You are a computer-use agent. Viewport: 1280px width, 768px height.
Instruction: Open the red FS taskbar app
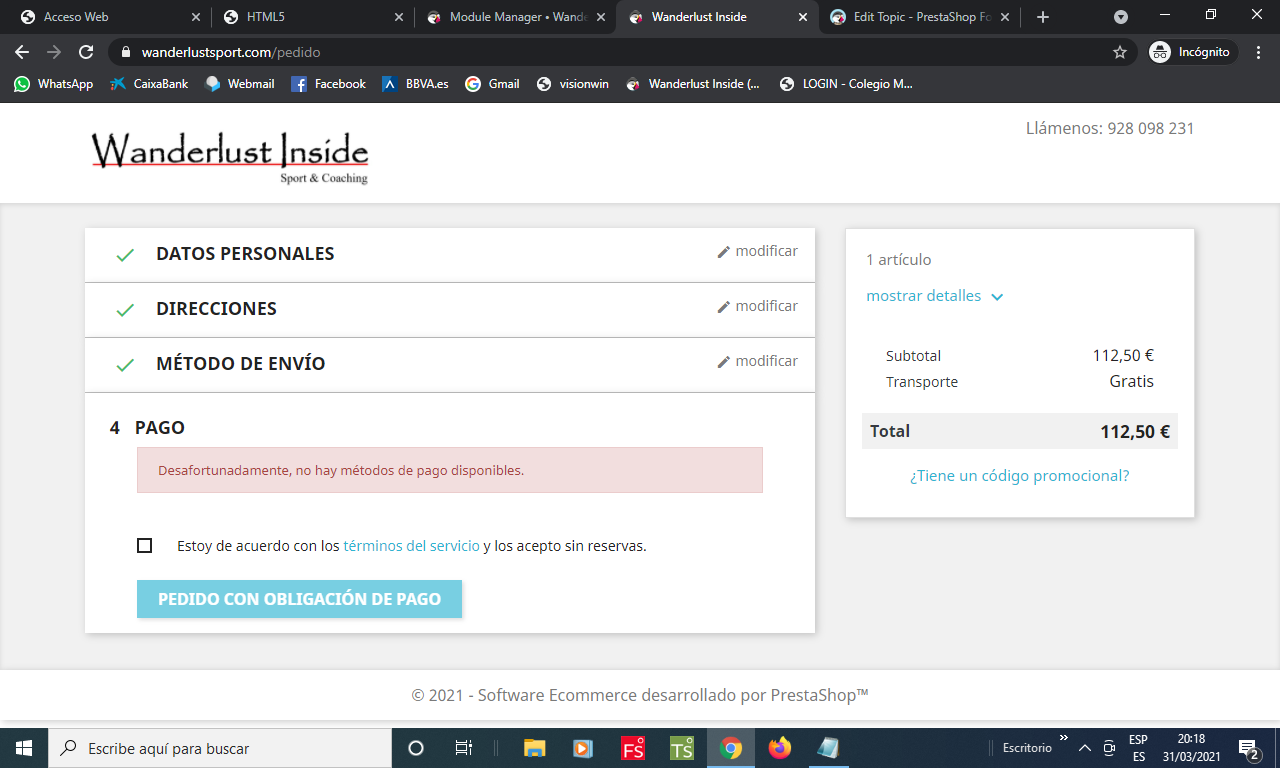click(633, 748)
